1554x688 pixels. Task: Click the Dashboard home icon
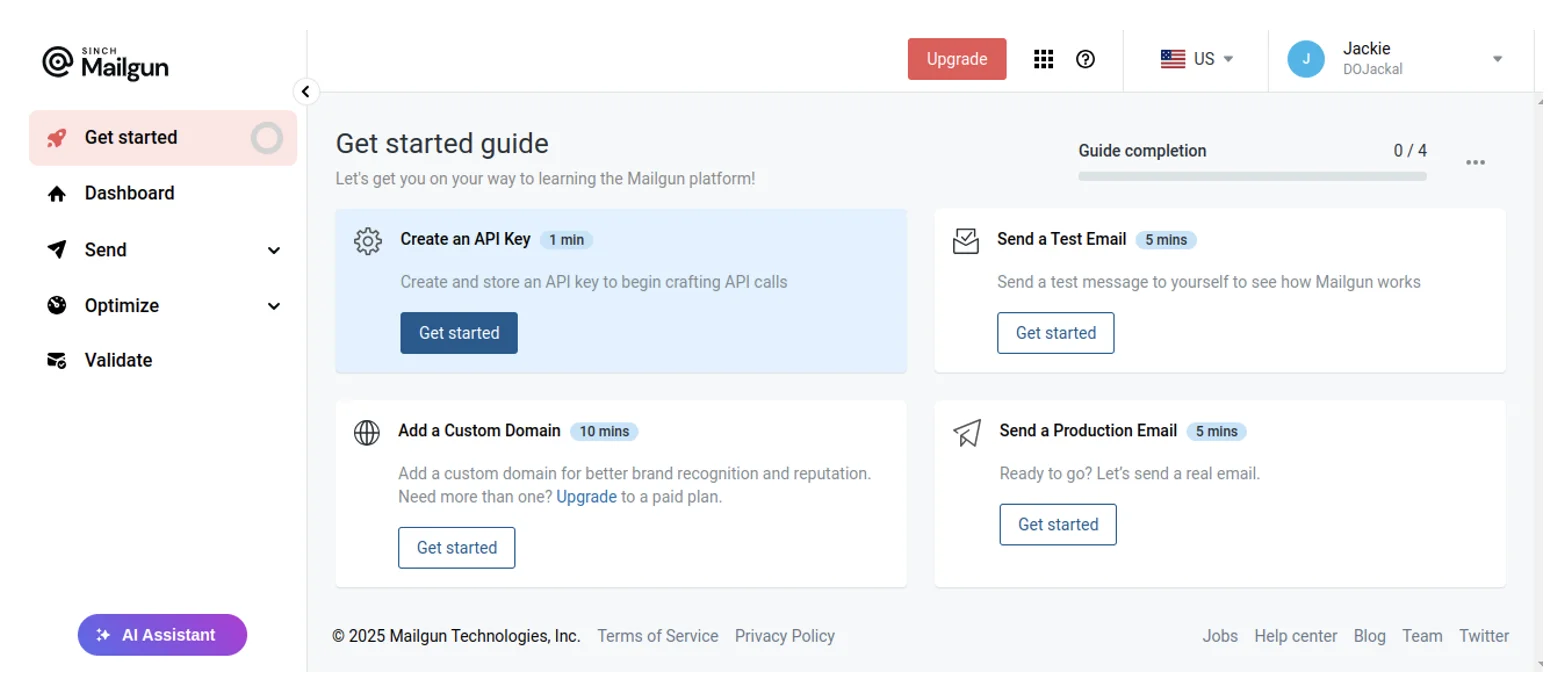tap(57, 194)
